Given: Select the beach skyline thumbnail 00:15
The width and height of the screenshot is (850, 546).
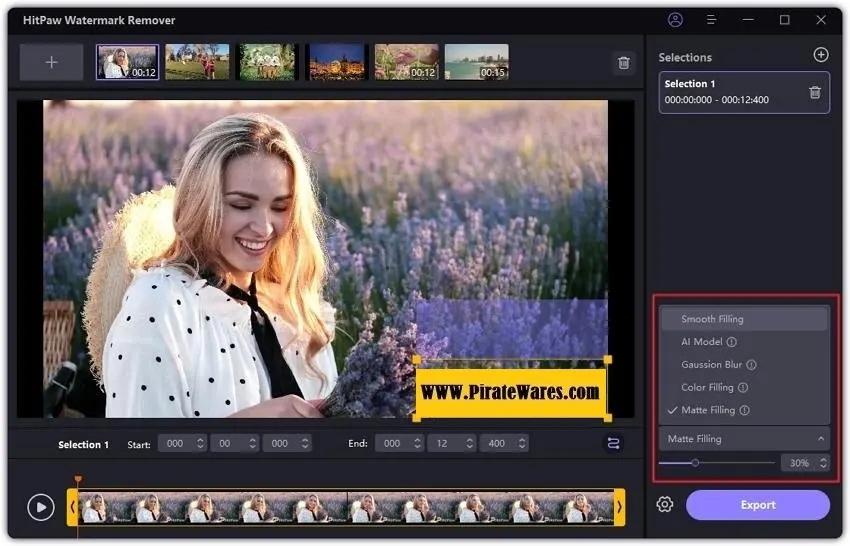Looking at the screenshot, I should point(476,62).
